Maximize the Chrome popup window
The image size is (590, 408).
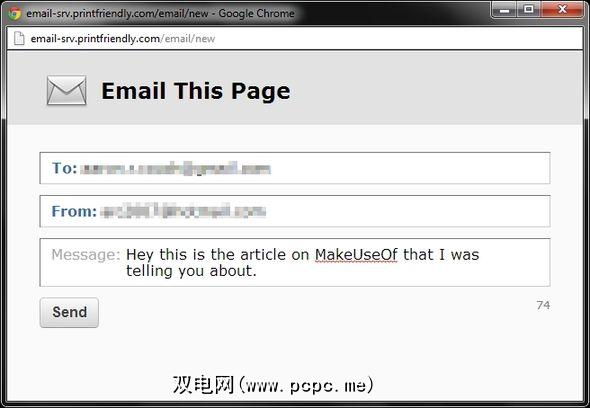529,10
